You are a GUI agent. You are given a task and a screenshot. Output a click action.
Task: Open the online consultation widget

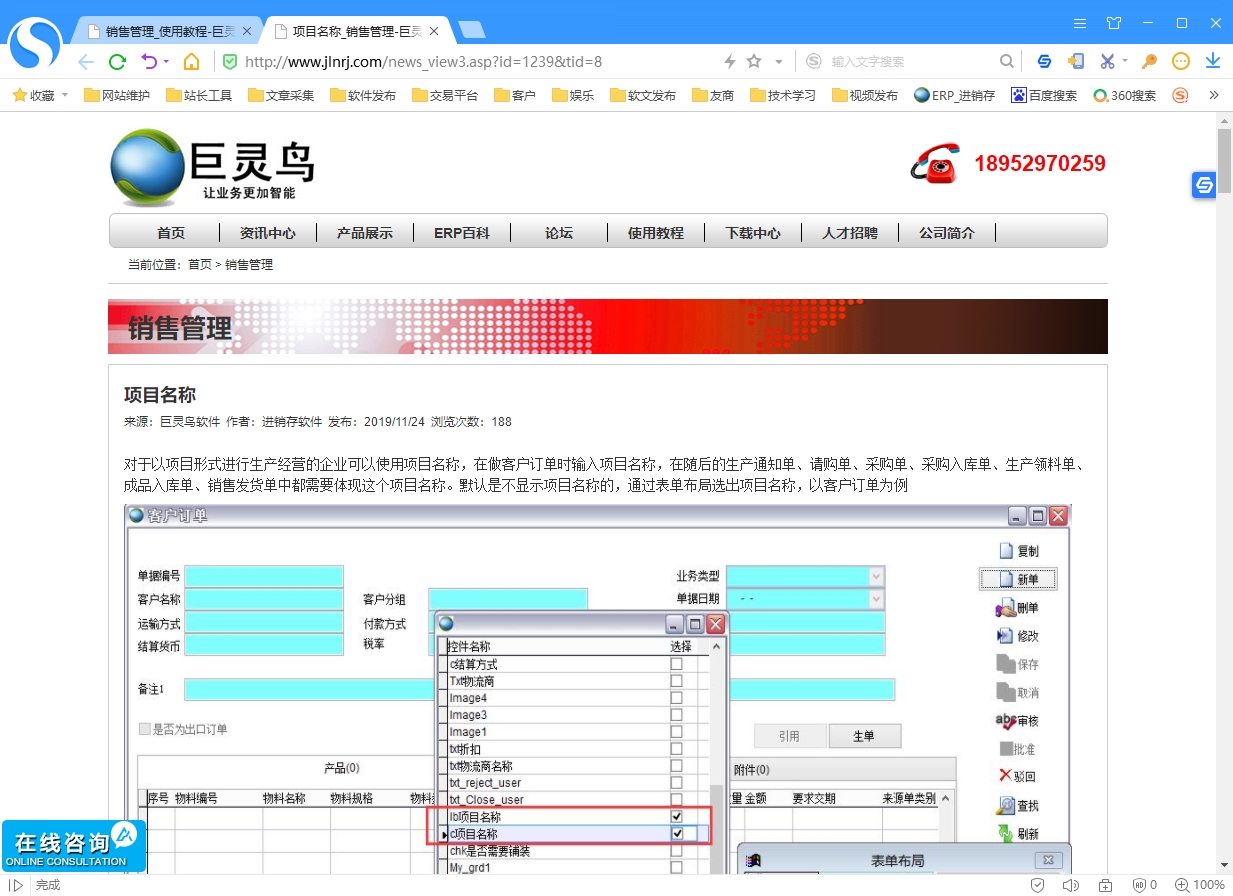coord(73,846)
